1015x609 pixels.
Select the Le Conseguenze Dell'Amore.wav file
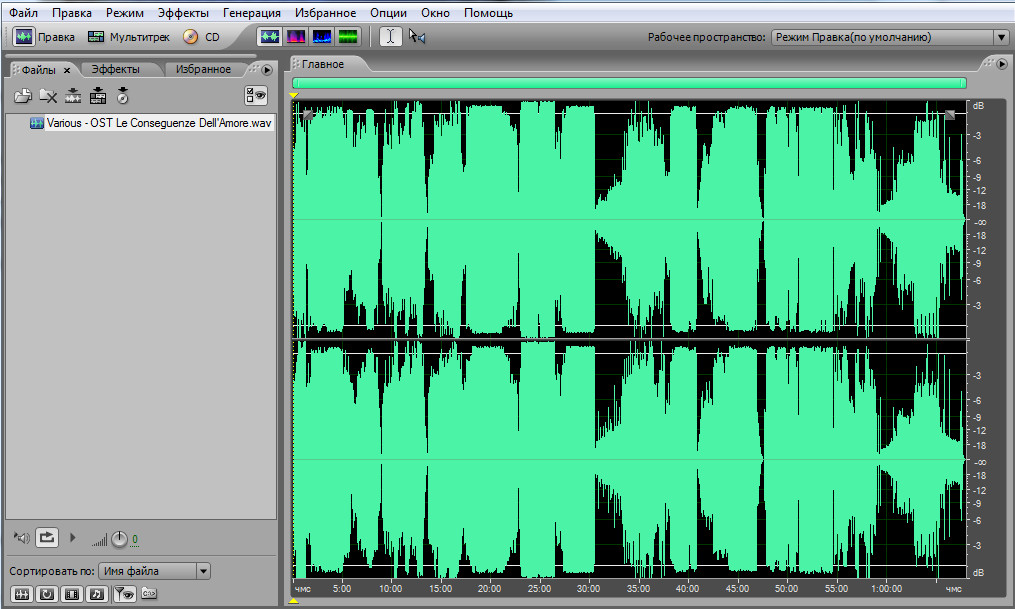[x=158, y=123]
